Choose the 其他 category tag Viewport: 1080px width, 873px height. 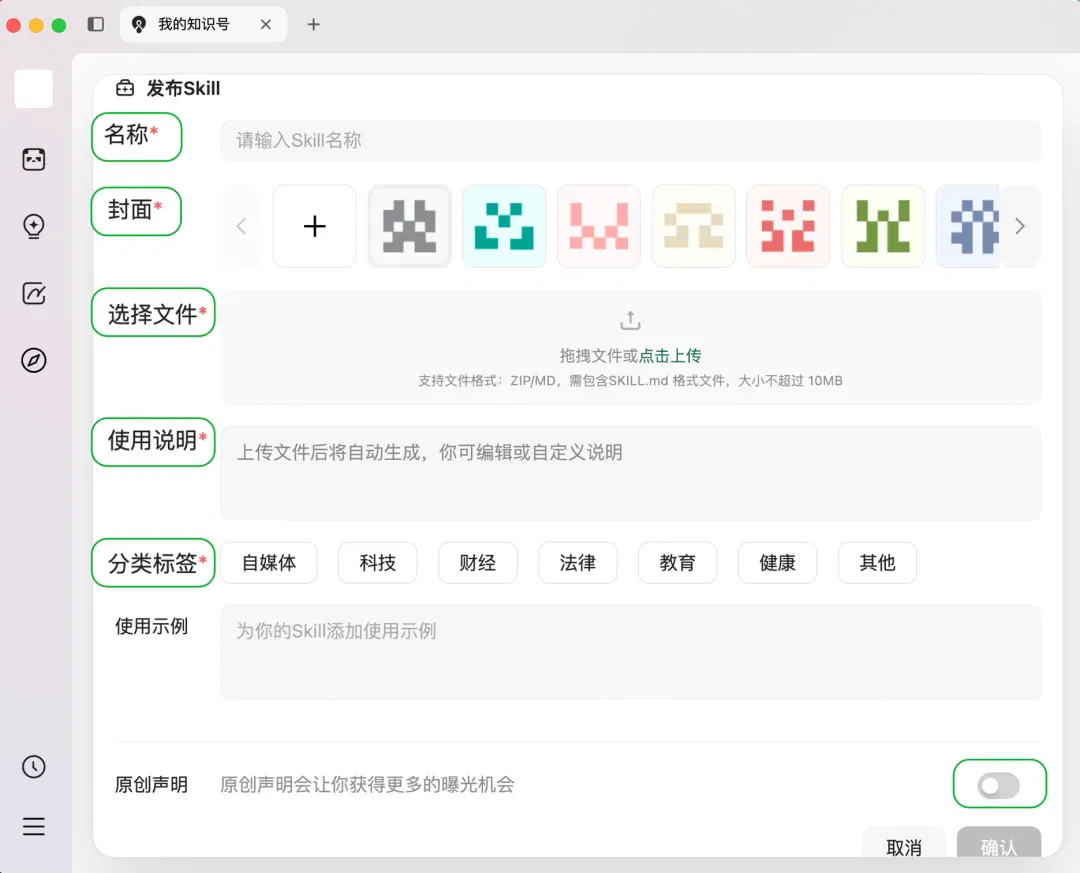(877, 563)
